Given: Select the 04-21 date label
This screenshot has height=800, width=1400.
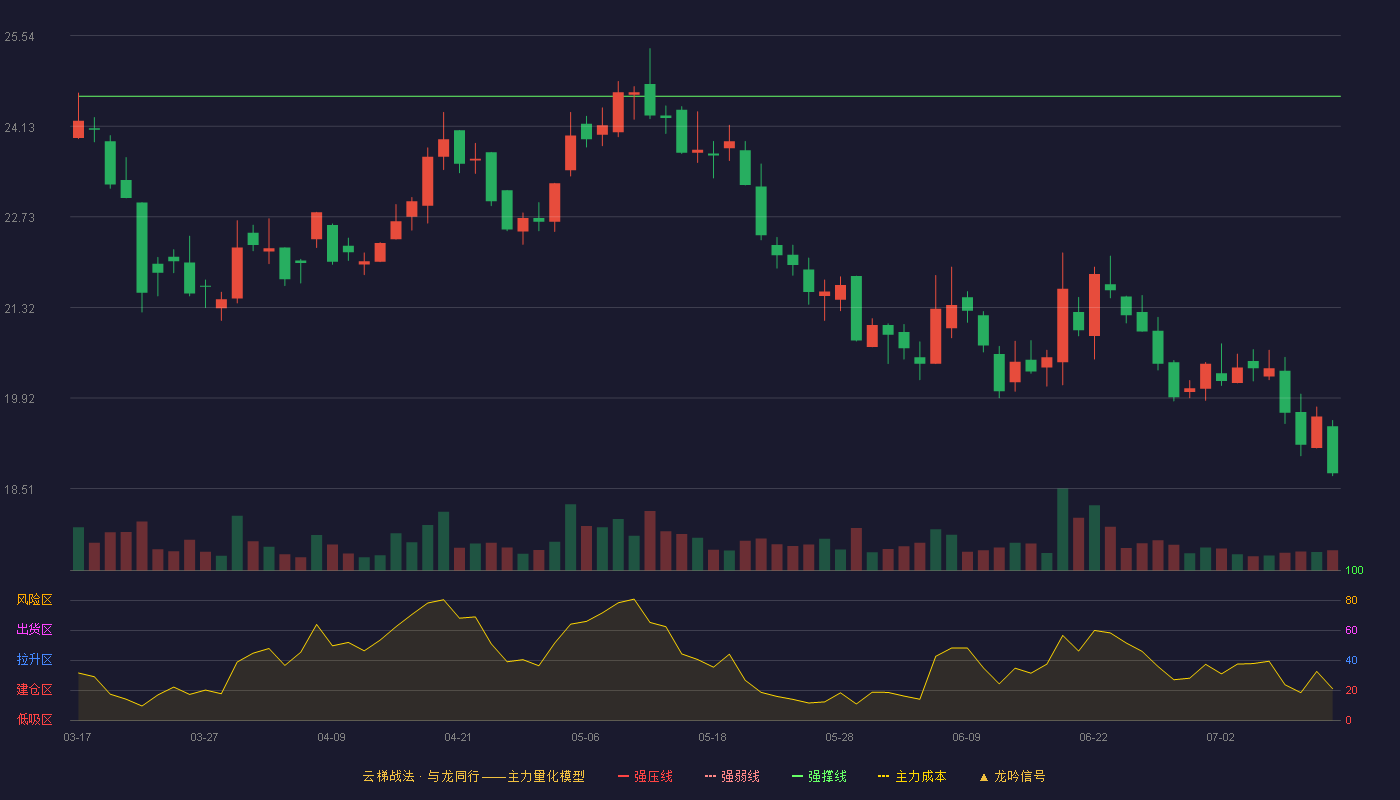Looking at the screenshot, I should click(x=458, y=737).
